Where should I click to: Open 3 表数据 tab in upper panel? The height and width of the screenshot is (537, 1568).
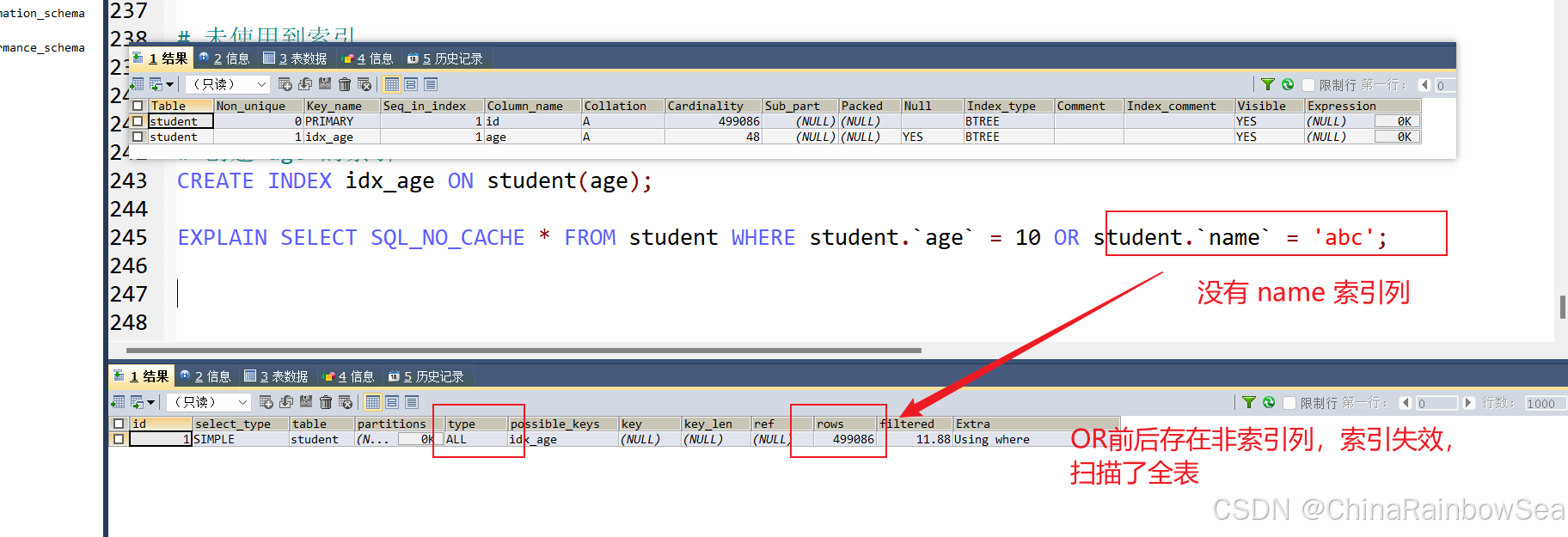[295, 58]
